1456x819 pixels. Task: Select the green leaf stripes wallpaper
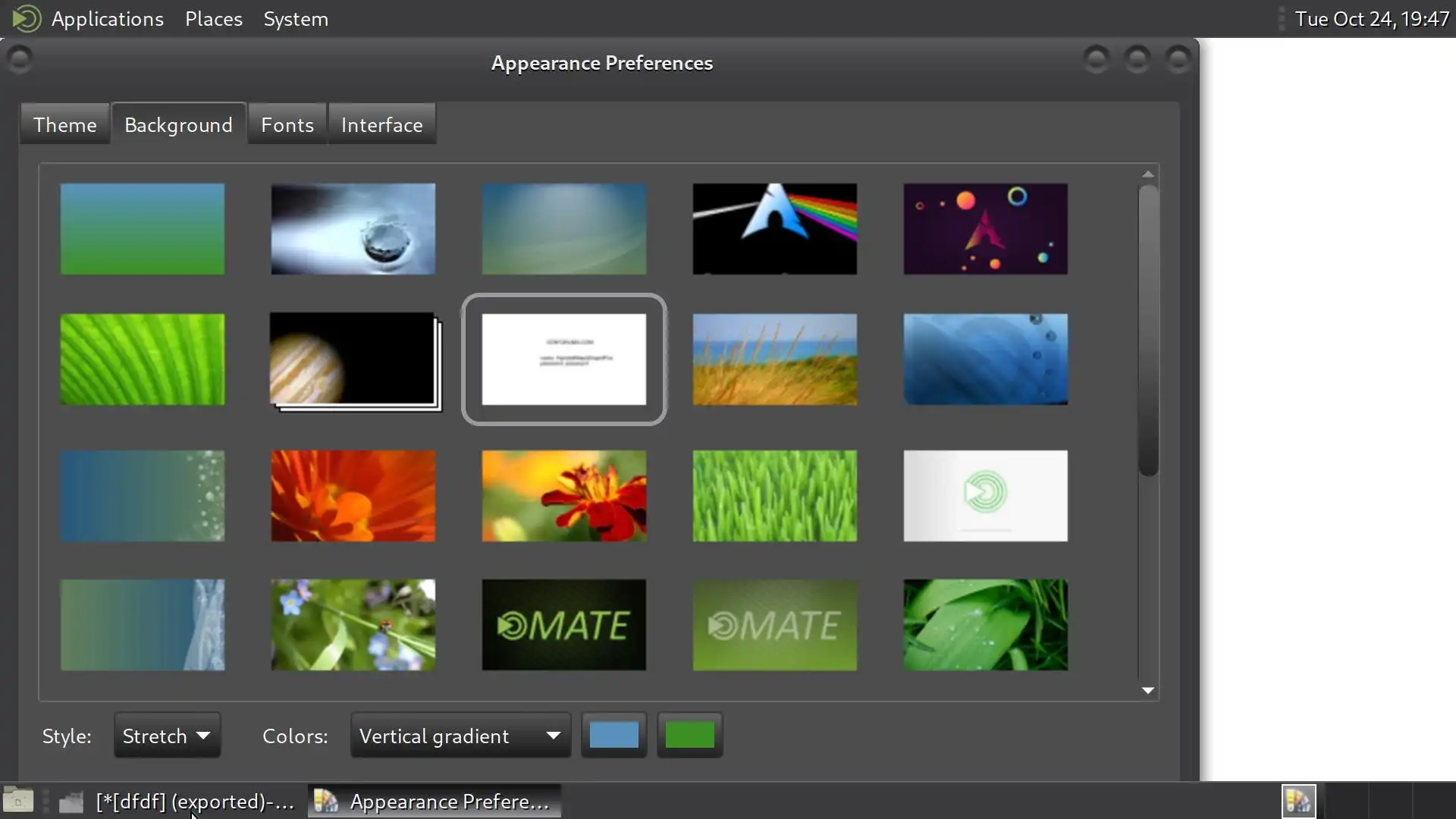coord(142,359)
